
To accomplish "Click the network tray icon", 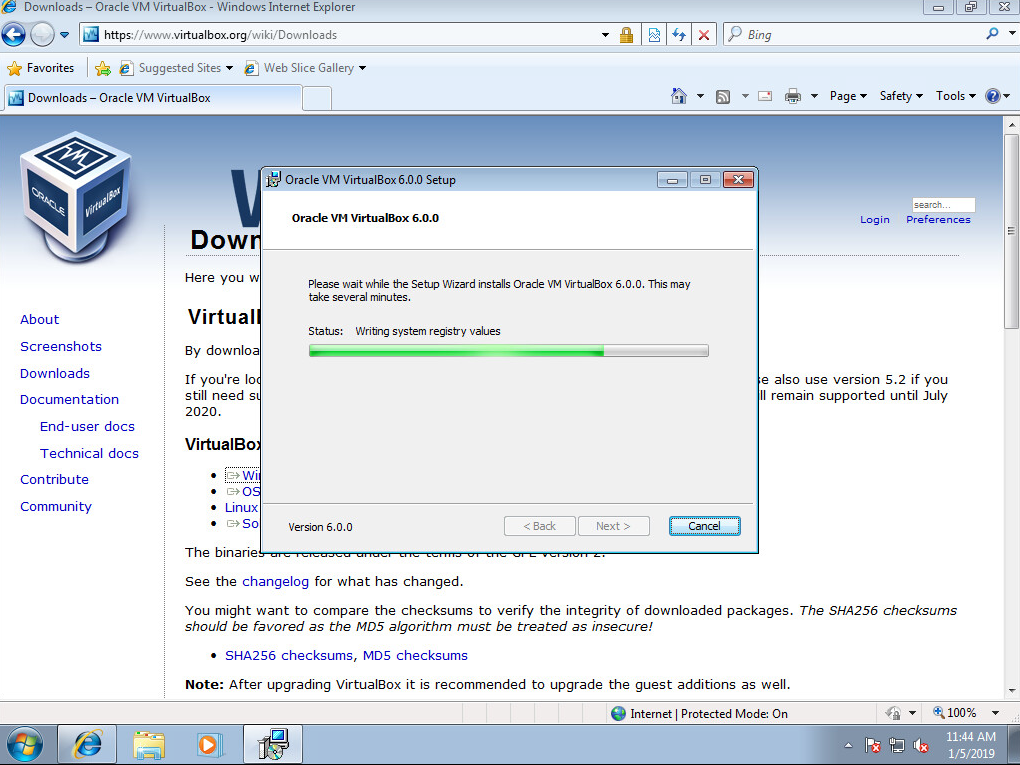I will [x=896, y=745].
